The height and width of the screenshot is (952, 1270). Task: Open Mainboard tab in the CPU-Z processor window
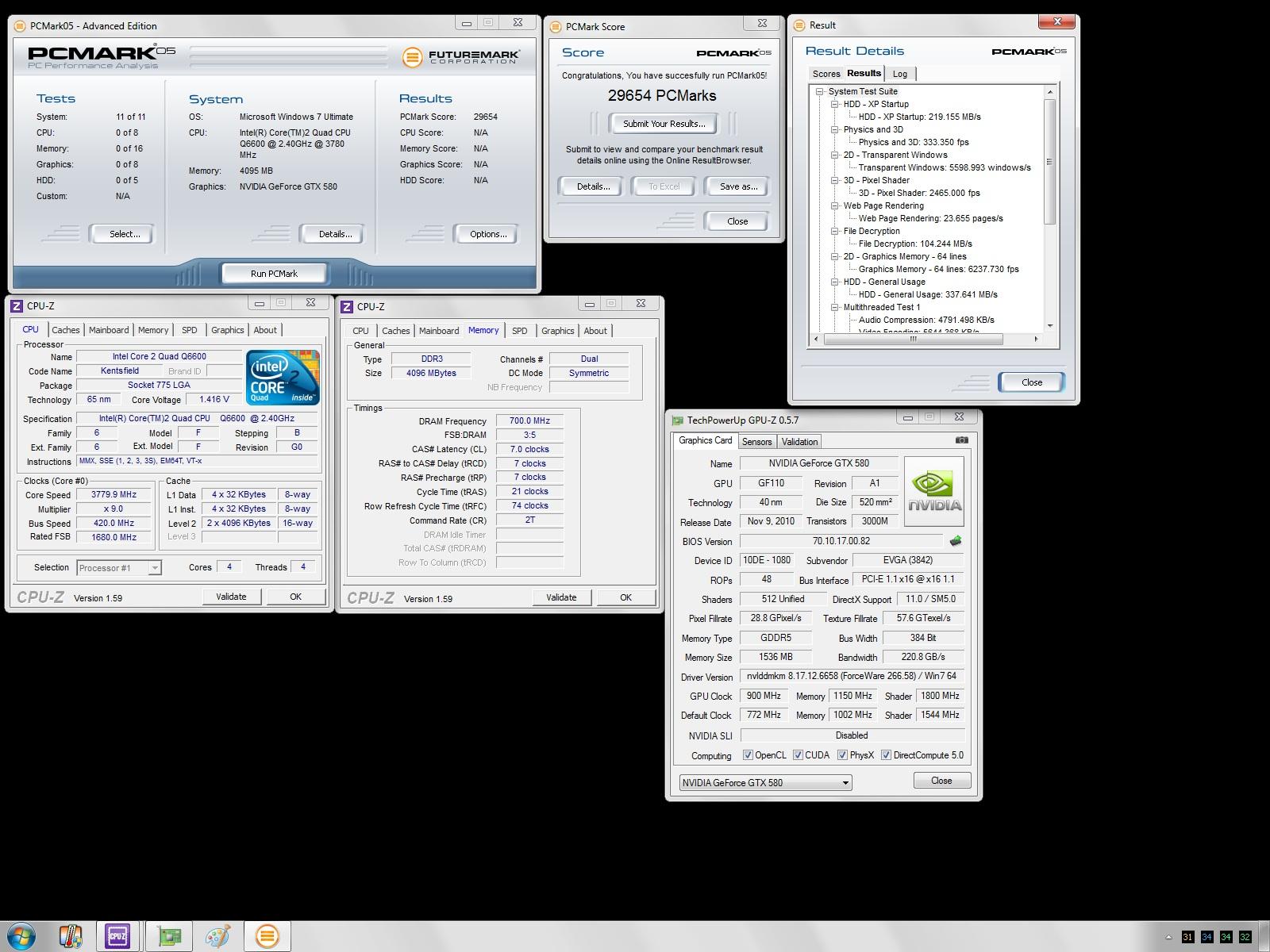[109, 330]
